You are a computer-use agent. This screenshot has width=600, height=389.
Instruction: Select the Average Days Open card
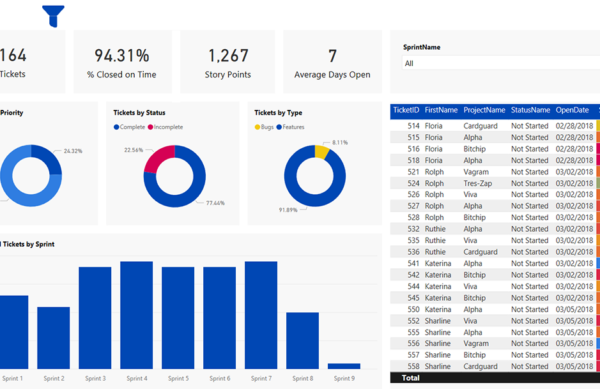[332, 62]
